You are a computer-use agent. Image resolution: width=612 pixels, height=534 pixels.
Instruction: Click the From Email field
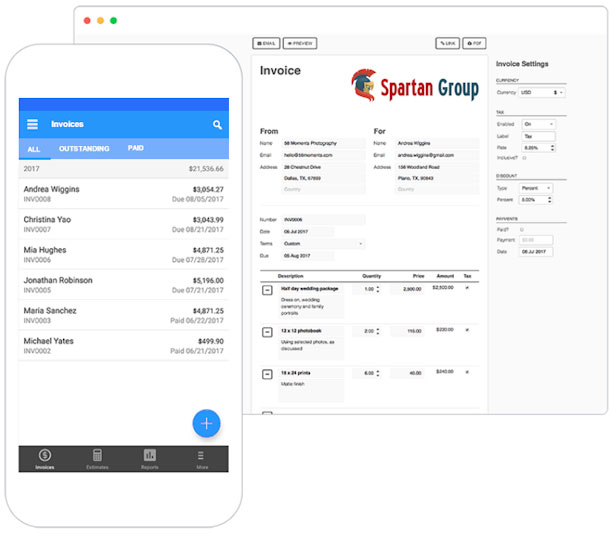pyautogui.click(x=324, y=155)
